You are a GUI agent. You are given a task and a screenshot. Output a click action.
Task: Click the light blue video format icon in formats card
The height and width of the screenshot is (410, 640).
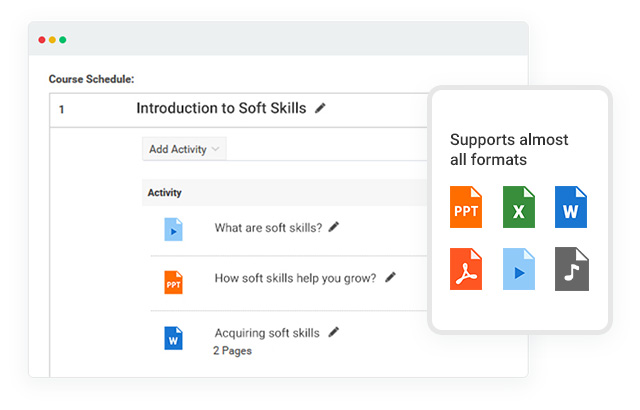tap(518, 270)
